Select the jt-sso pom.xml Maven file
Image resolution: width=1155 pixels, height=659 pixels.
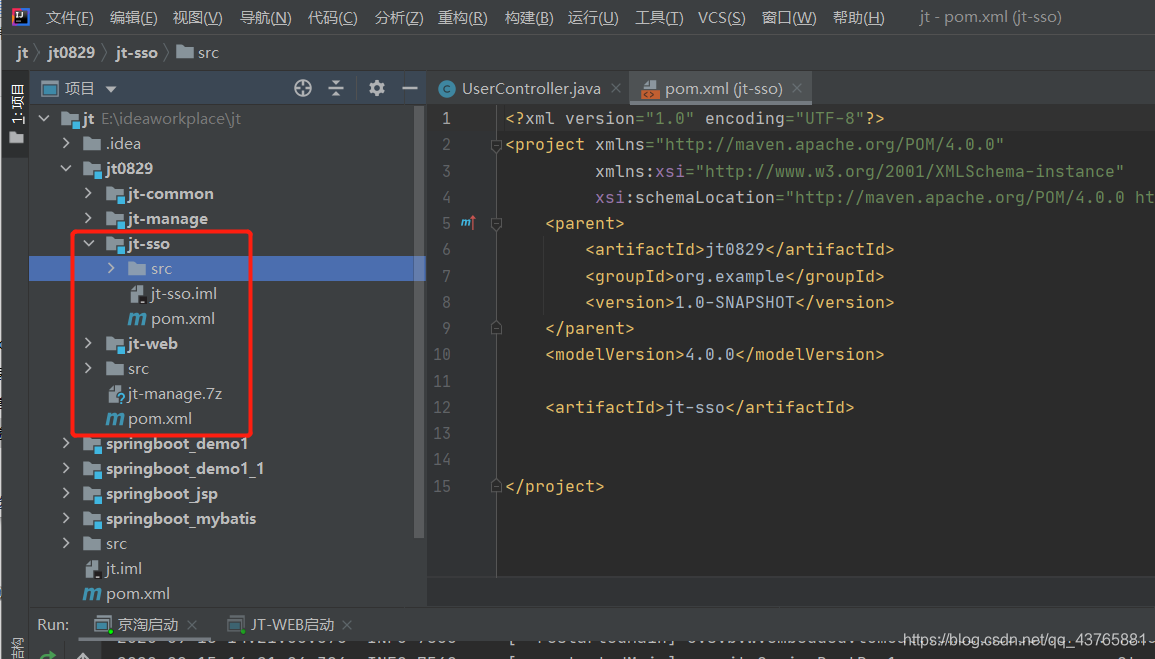coord(172,319)
